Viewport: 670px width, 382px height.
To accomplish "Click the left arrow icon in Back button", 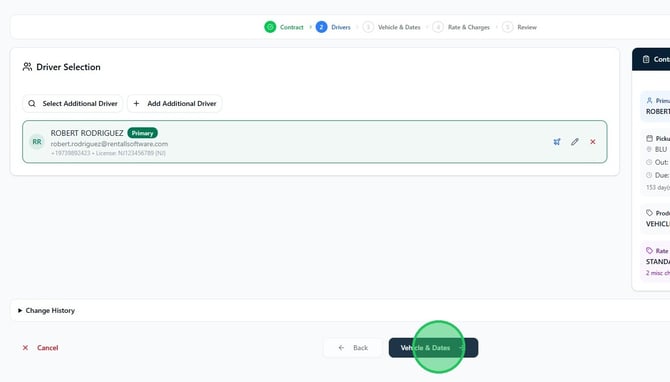I will (x=341, y=348).
